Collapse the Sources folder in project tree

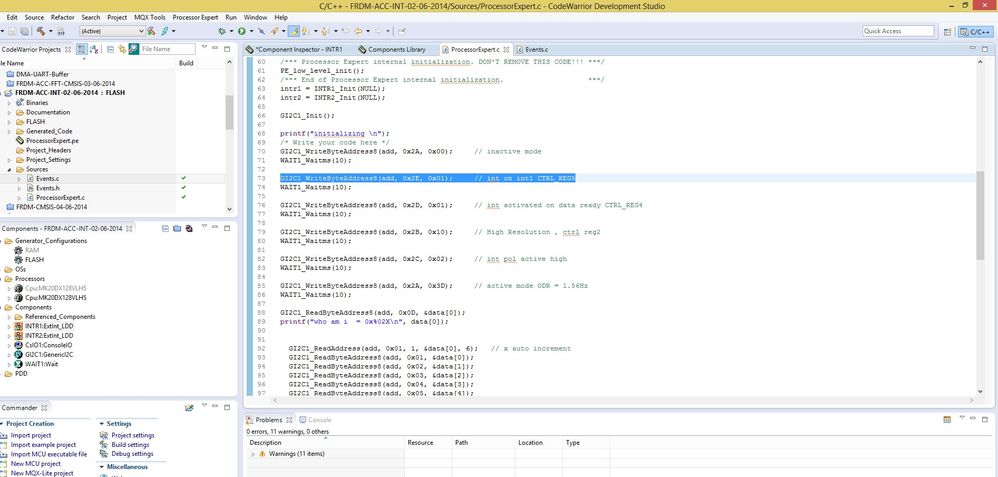[9, 169]
